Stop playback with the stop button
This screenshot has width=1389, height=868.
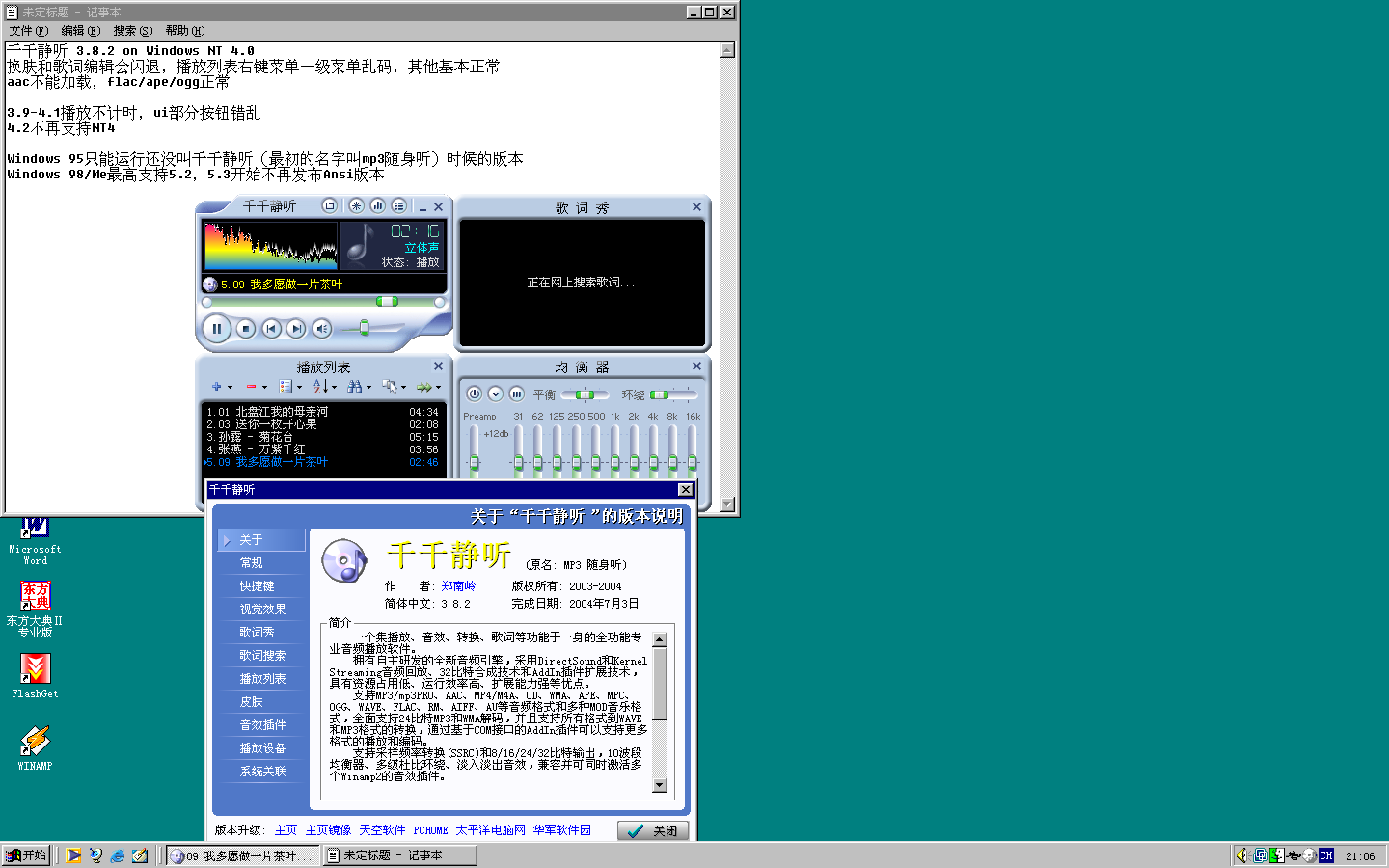pos(246,329)
